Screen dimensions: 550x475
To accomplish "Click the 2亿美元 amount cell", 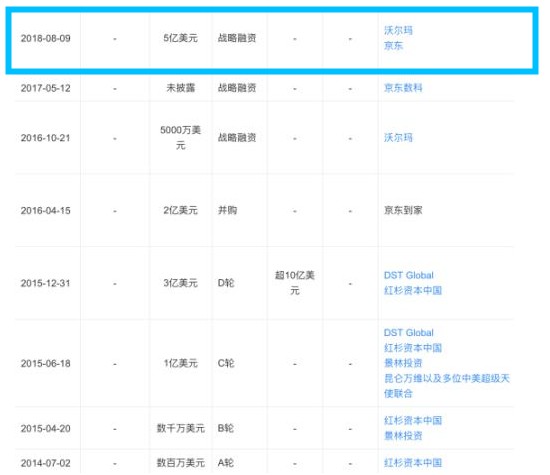I will tap(181, 210).
